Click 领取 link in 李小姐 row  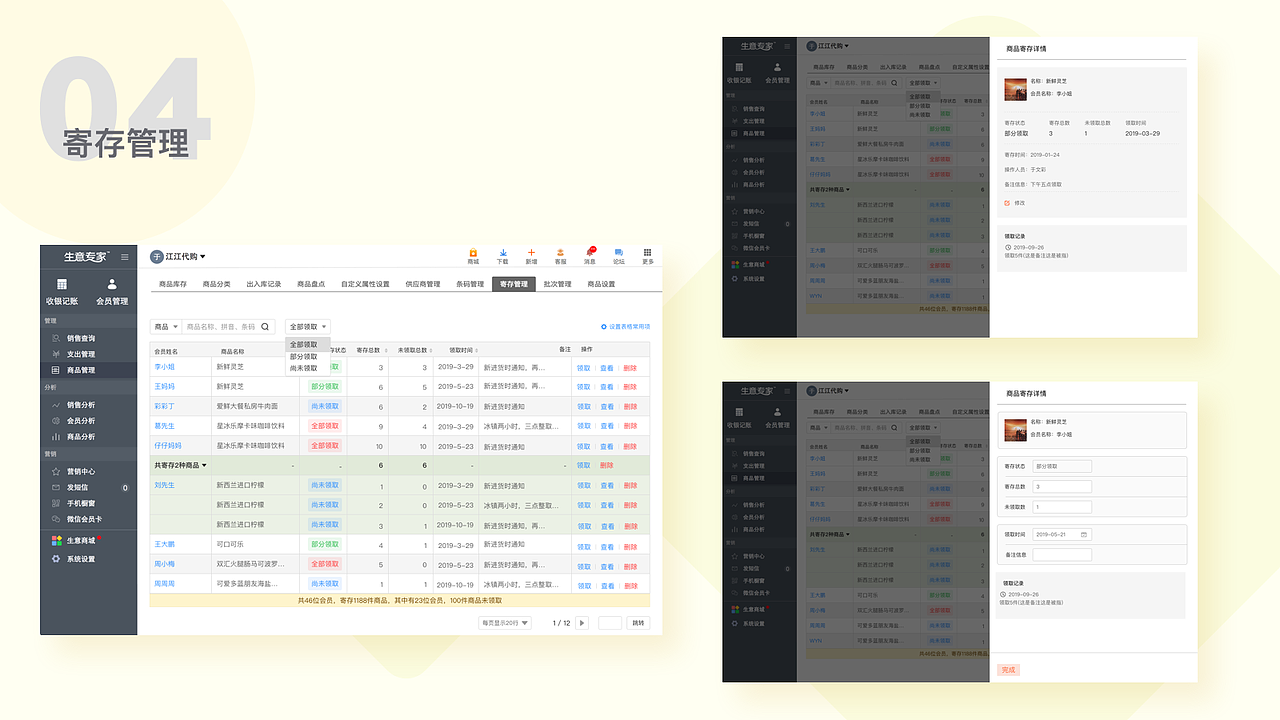(583, 368)
